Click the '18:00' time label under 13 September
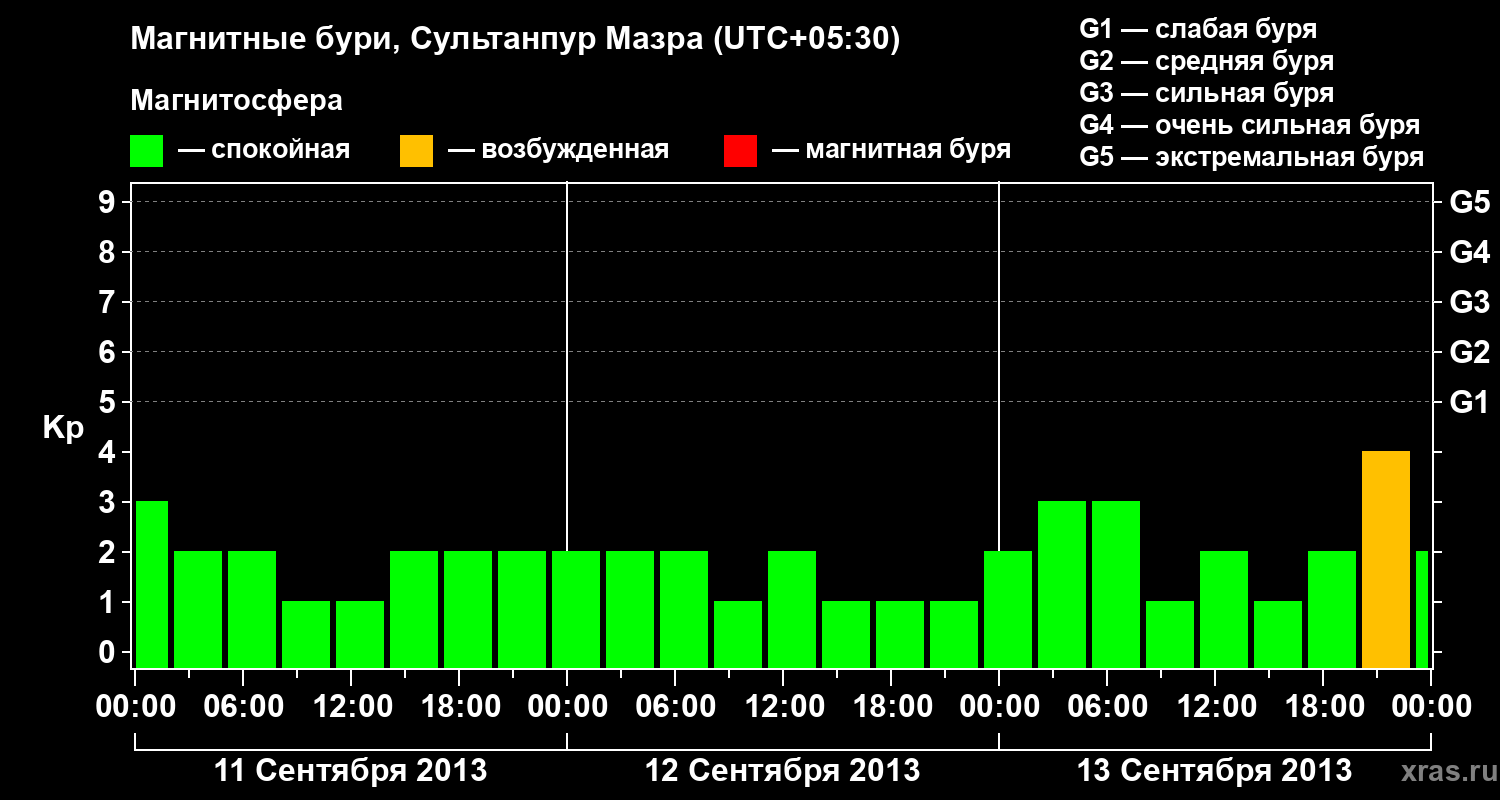This screenshot has height=800, width=1500. pyautogui.click(x=1323, y=707)
